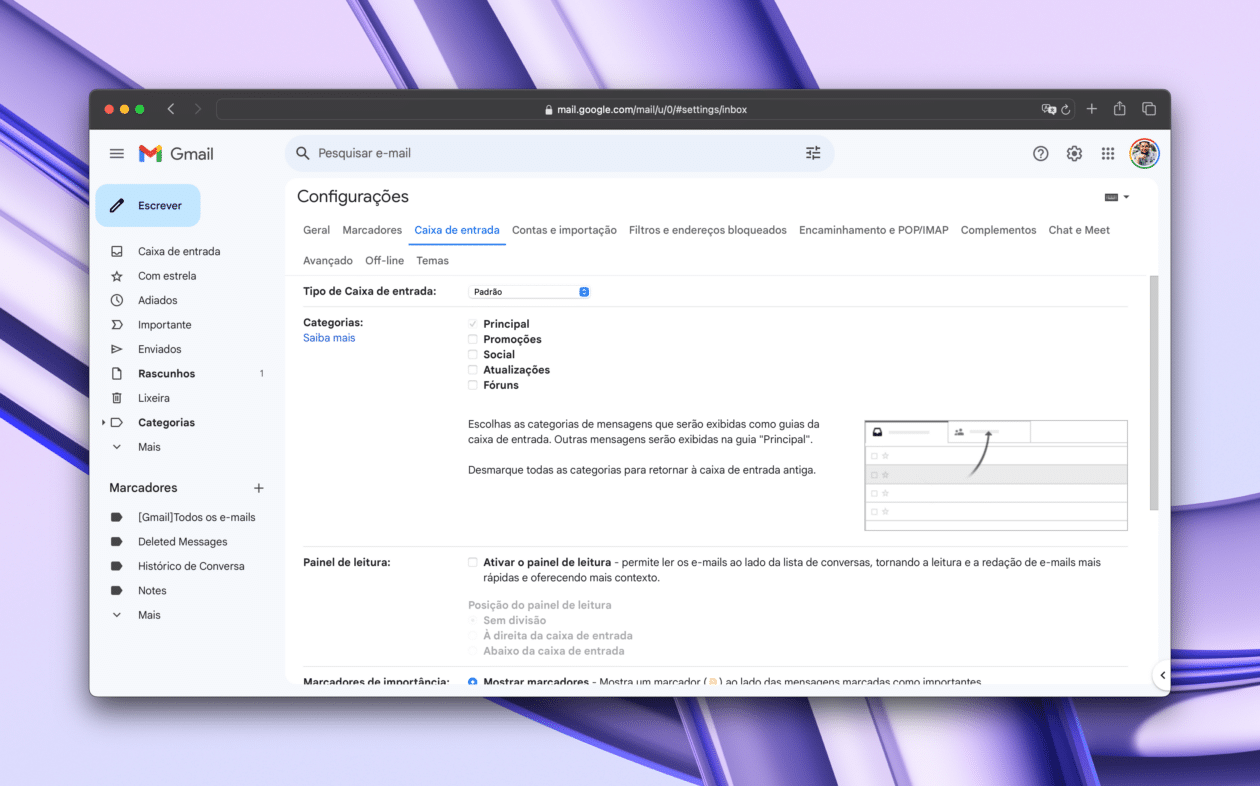The height and width of the screenshot is (786, 1260).
Task: Reload the page from the address bar
Action: tap(1066, 110)
